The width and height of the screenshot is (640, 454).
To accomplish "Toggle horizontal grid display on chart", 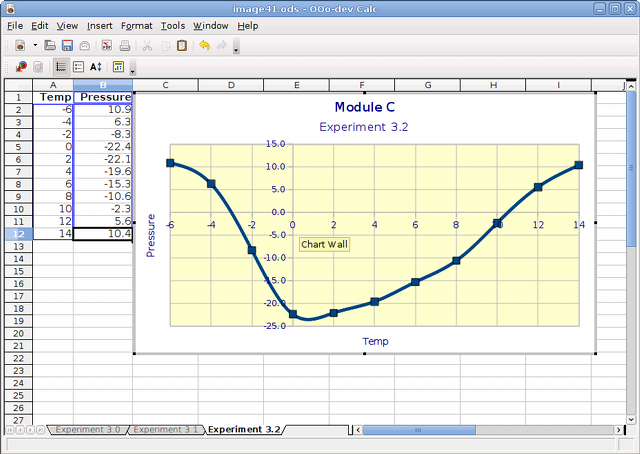I will pyautogui.click(x=61, y=67).
